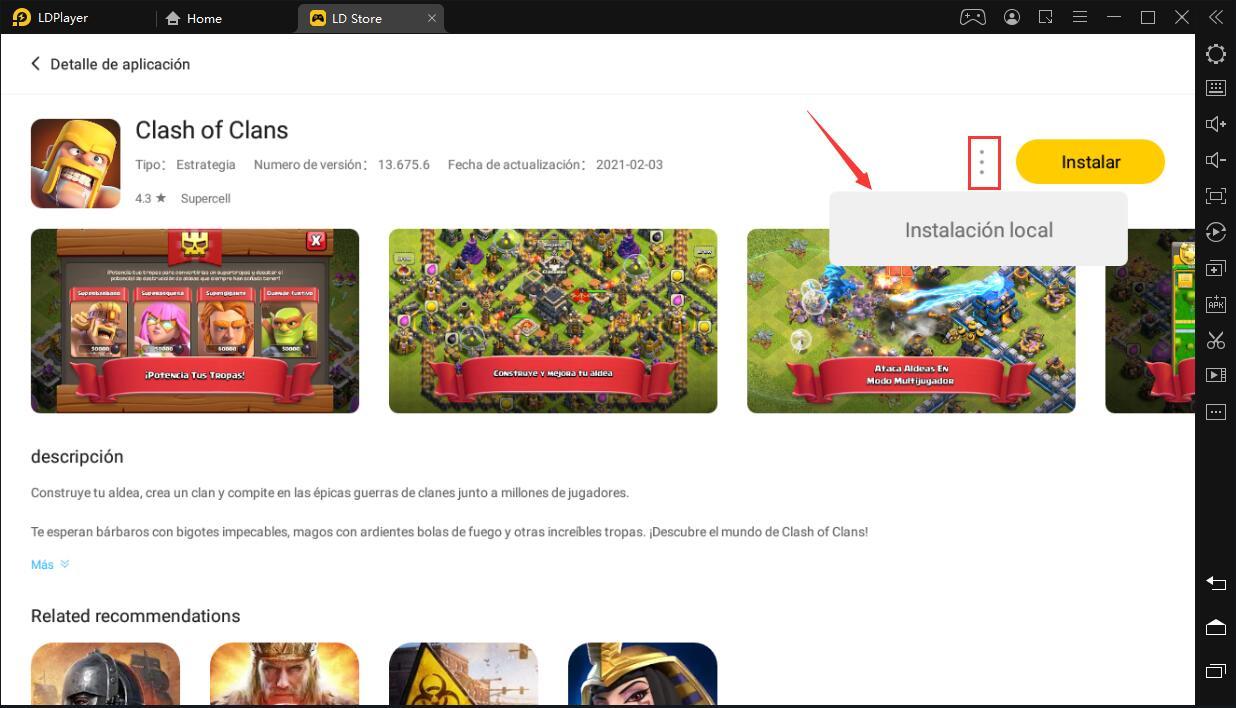Open the operation recorder icon

1216,232
